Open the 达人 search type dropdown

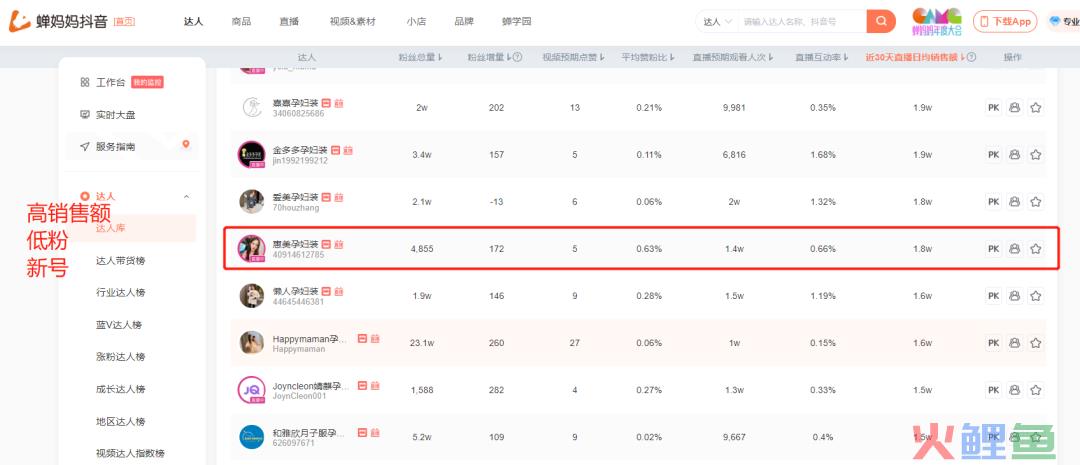tap(717, 22)
